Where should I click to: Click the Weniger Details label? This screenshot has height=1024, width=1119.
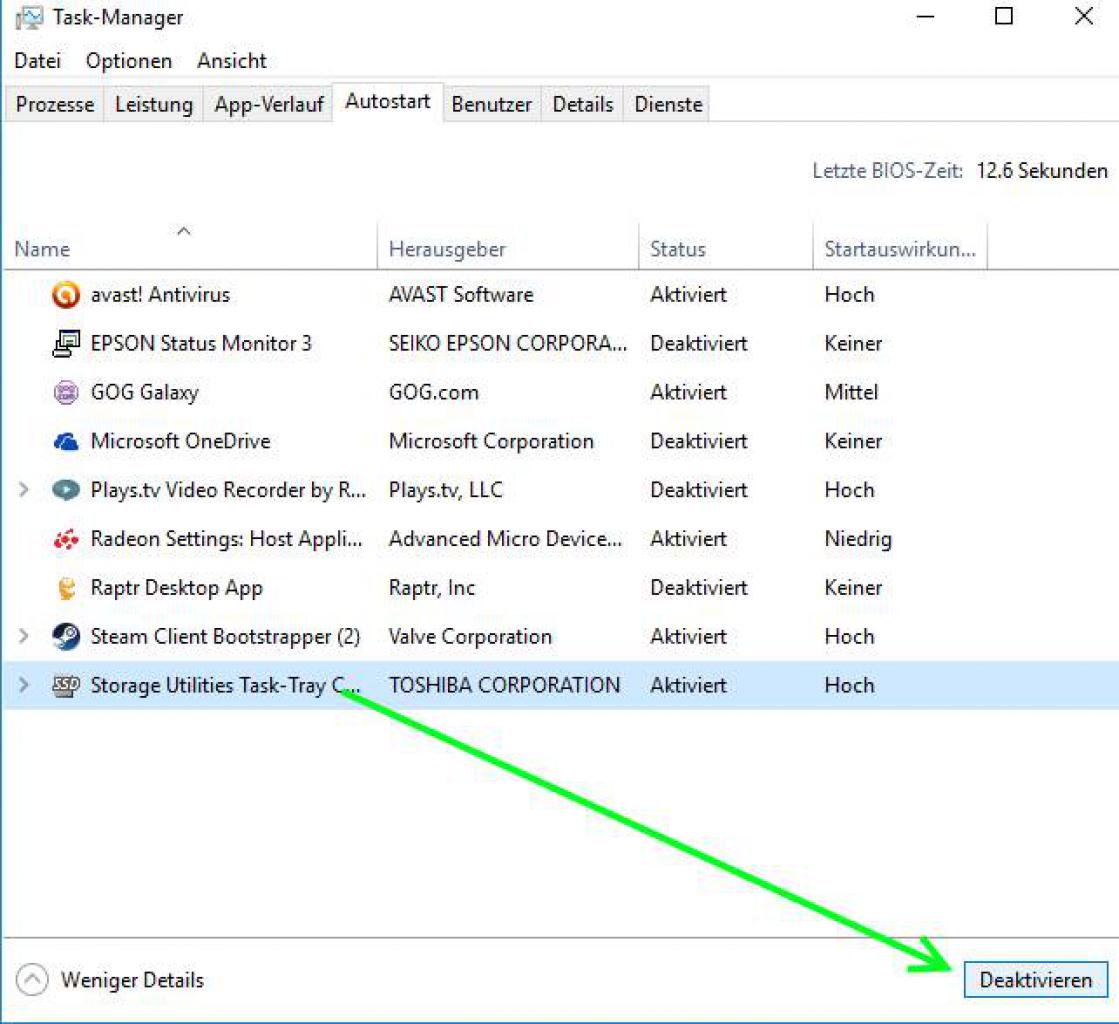coord(132,980)
